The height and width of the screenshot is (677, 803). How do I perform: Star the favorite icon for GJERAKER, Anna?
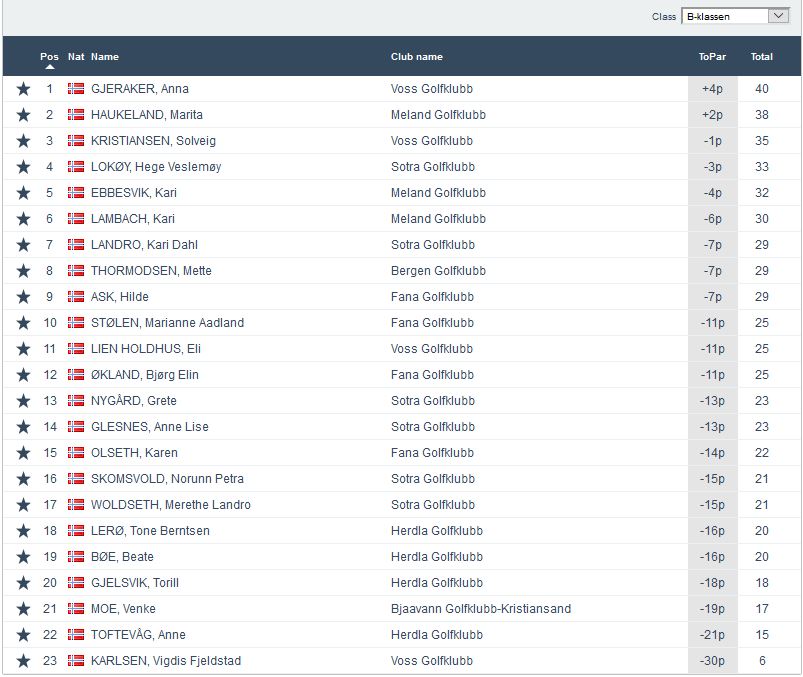23,89
